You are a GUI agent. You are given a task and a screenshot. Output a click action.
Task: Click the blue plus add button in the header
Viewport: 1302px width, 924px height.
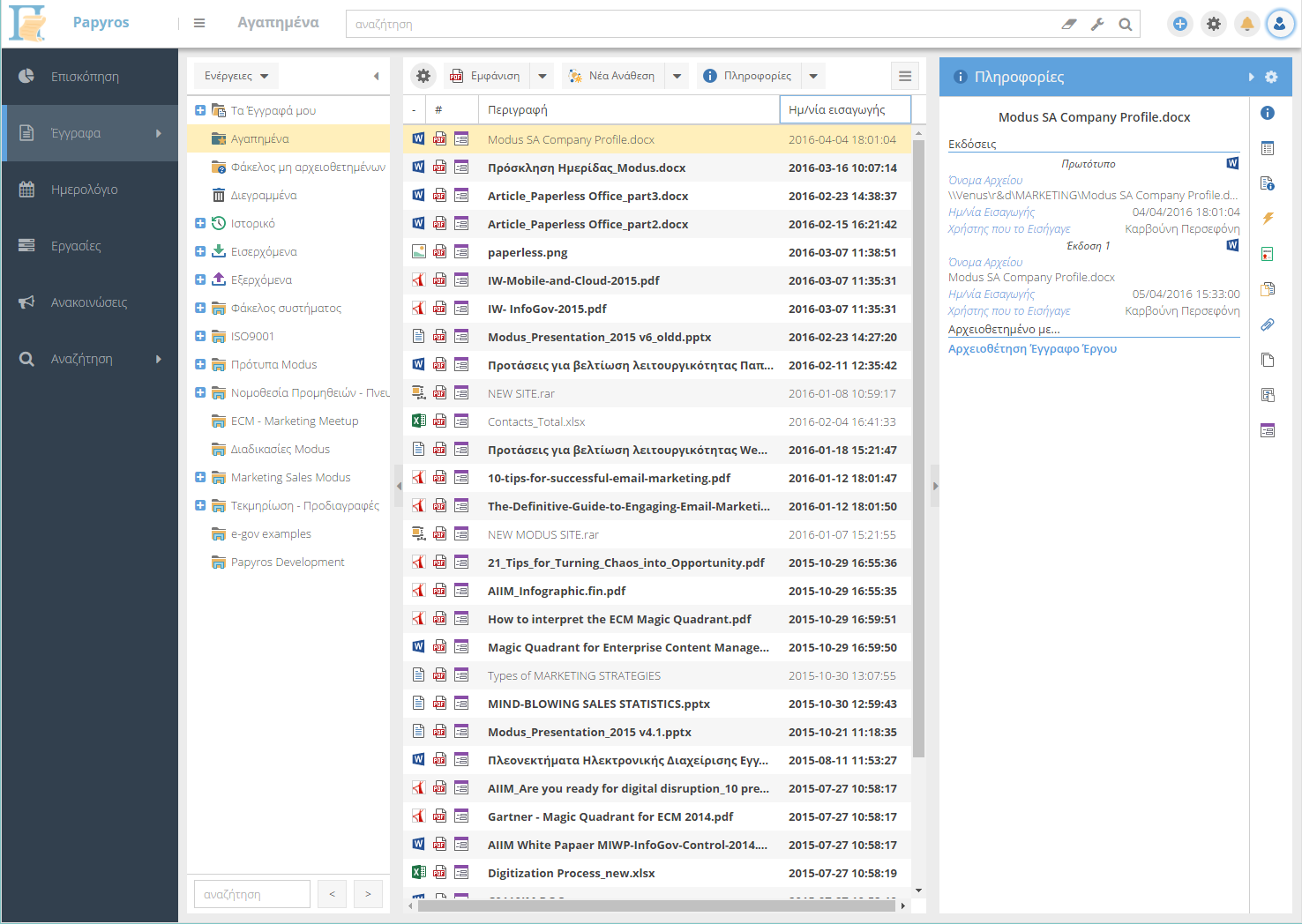[1179, 24]
